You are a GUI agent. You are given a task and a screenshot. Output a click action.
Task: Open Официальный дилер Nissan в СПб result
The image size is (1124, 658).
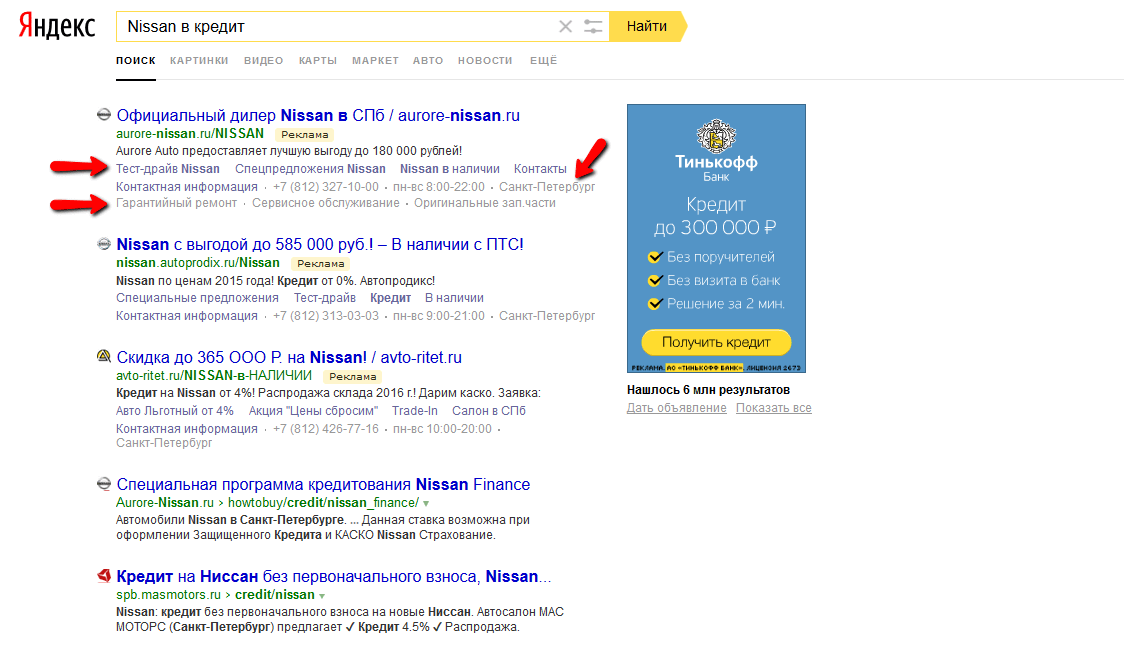click(x=318, y=115)
